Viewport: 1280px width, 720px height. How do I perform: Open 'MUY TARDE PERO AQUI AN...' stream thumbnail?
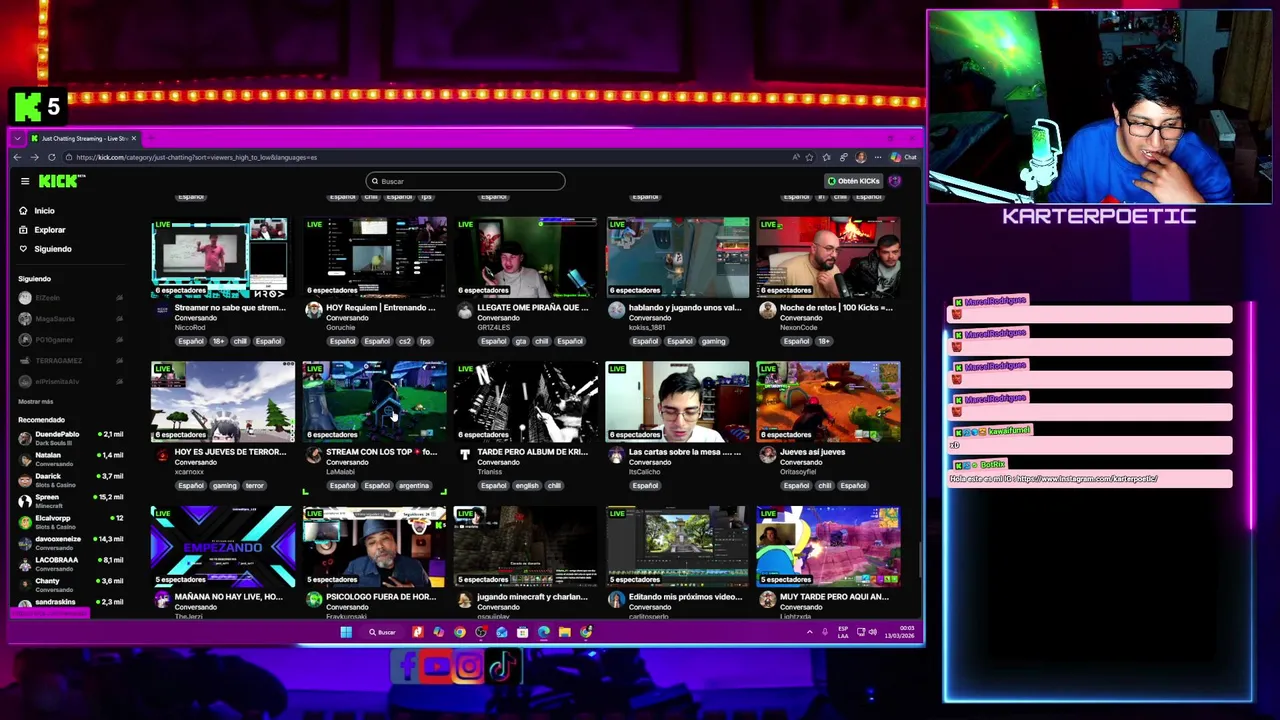point(828,546)
